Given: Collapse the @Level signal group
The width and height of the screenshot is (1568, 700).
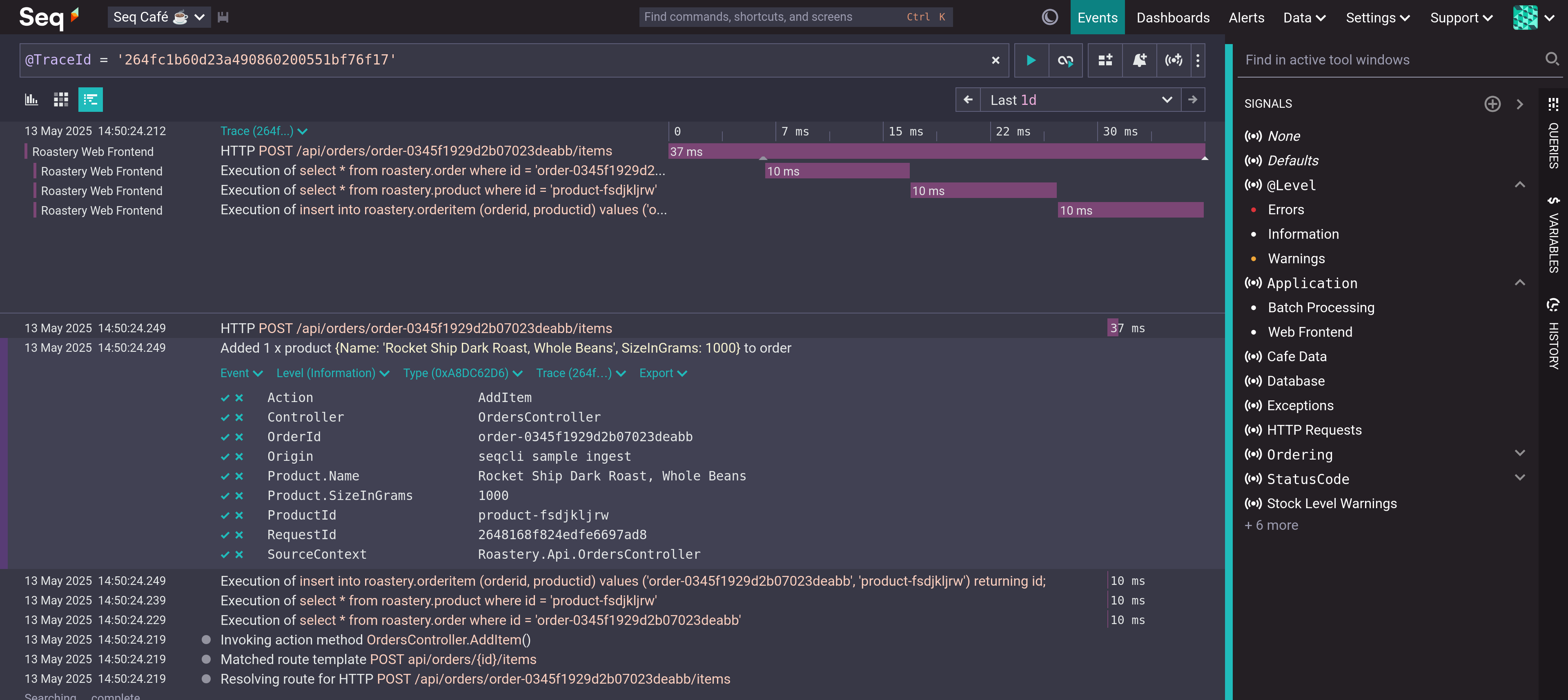Looking at the screenshot, I should tap(1519, 184).
